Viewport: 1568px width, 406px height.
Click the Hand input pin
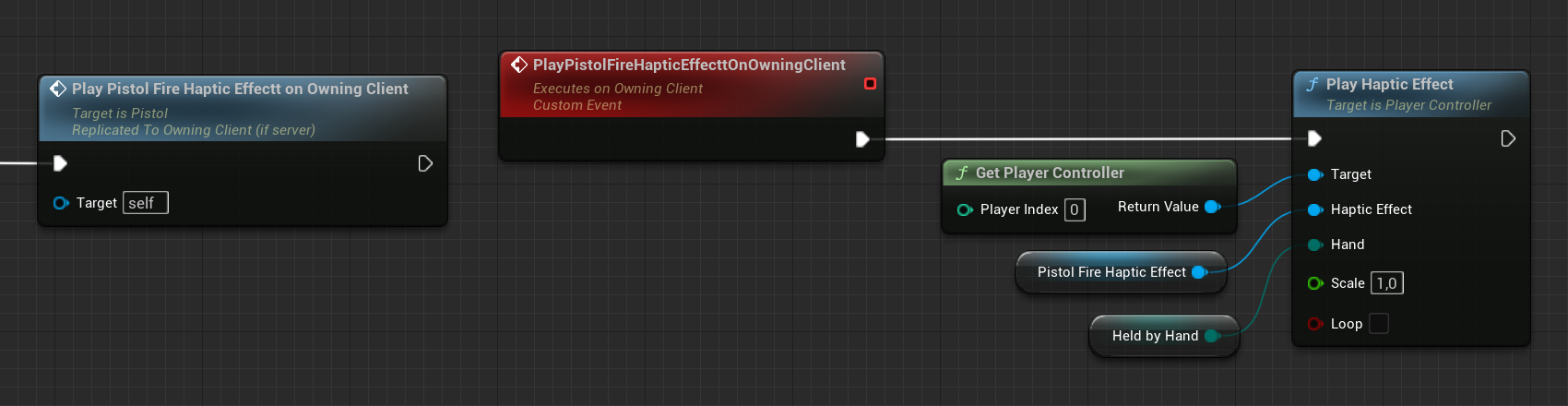[1315, 245]
